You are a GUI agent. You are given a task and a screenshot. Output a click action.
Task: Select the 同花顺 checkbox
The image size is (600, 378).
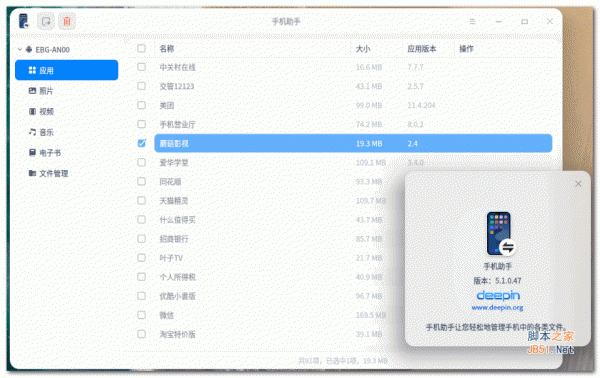142,181
